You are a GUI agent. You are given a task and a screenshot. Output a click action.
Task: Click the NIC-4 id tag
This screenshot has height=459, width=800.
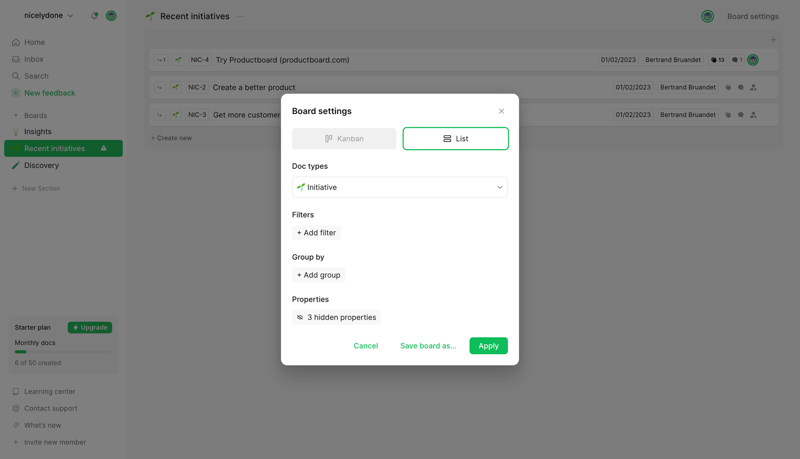point(199,60)
